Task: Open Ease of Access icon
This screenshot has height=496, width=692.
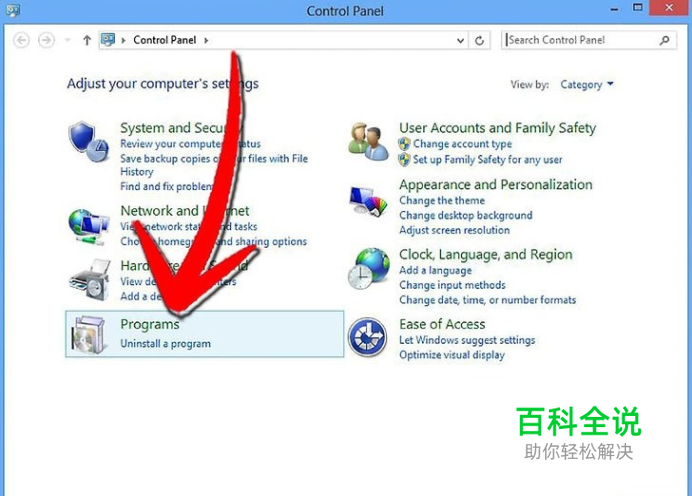Action: coord(367,337)
